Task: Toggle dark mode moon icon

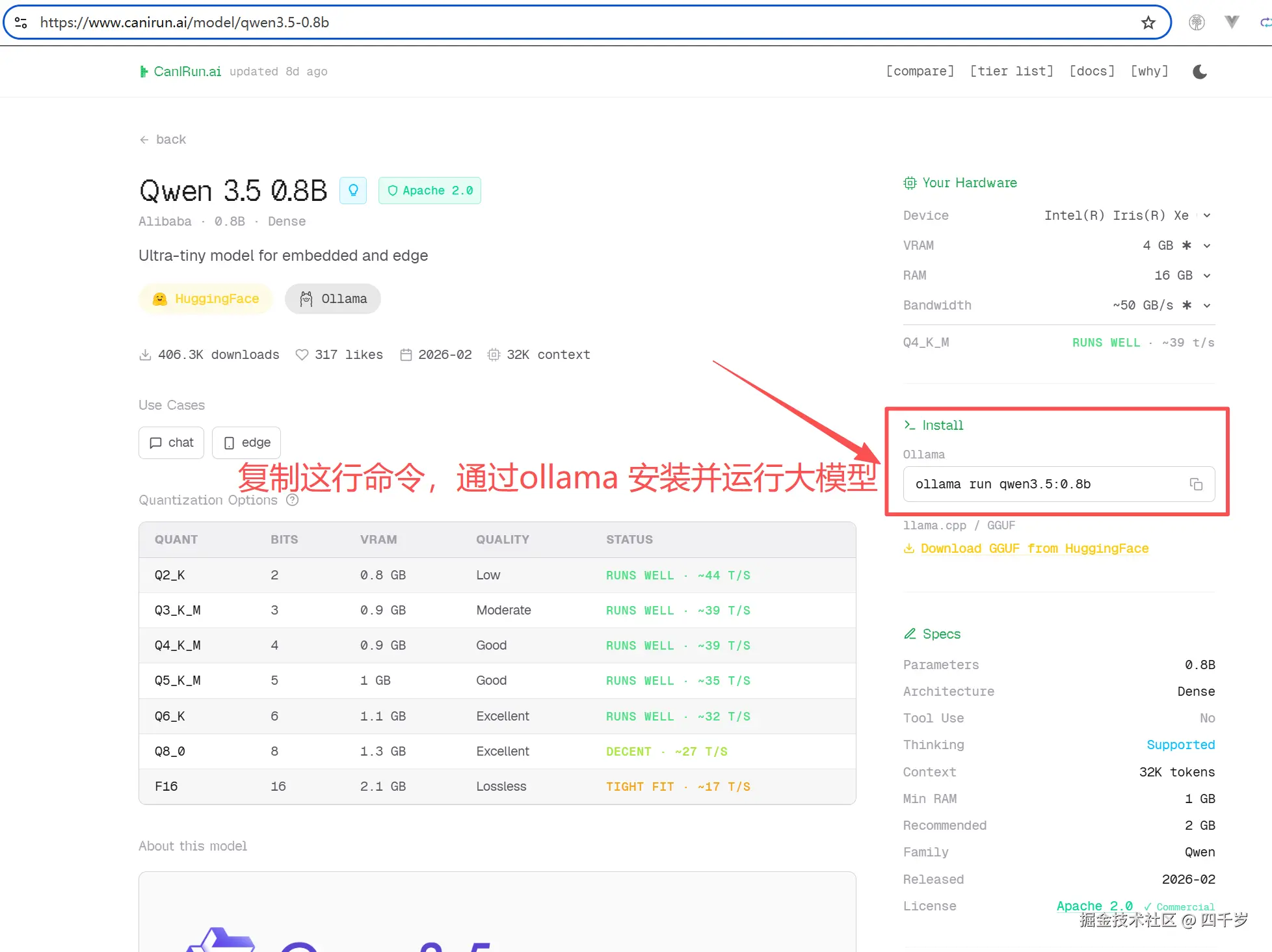Action: pos(1200,72)
